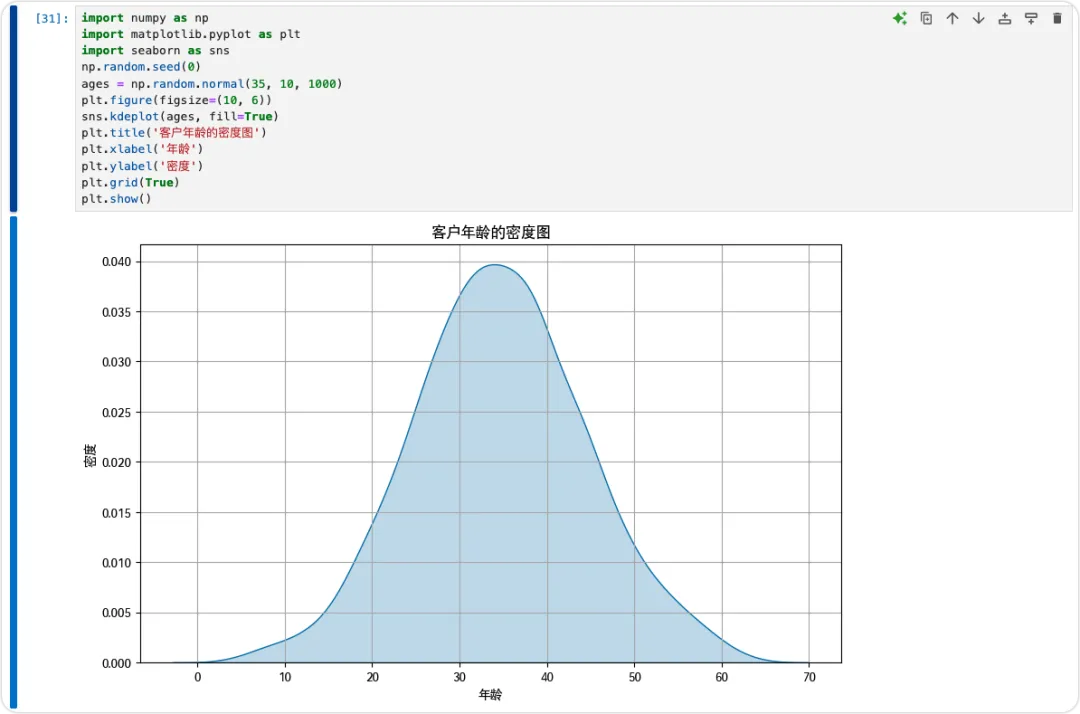
Task: Click the x-axis tick label 10
Action: point(285,677)
